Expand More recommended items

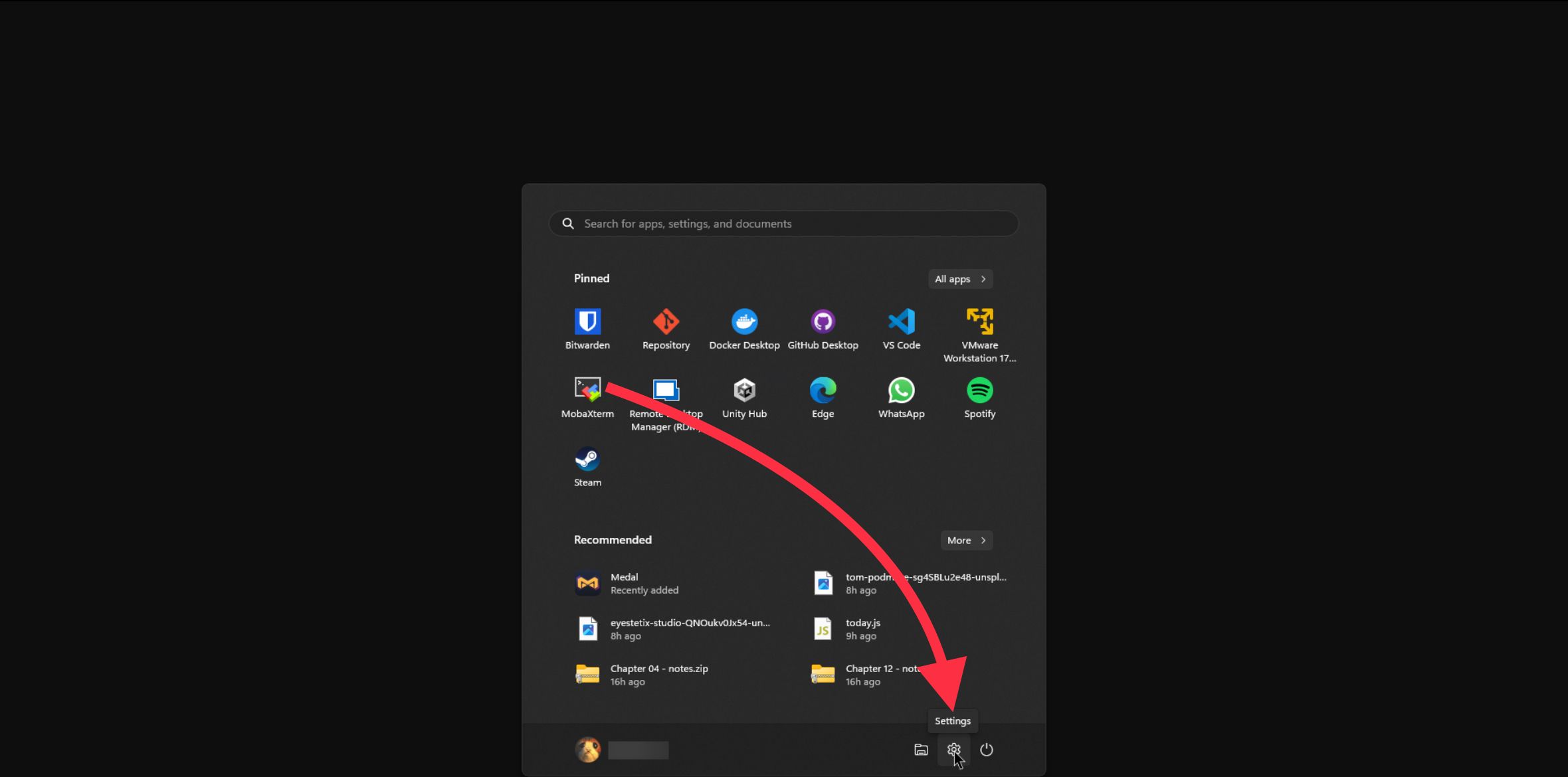pos(966,540)
